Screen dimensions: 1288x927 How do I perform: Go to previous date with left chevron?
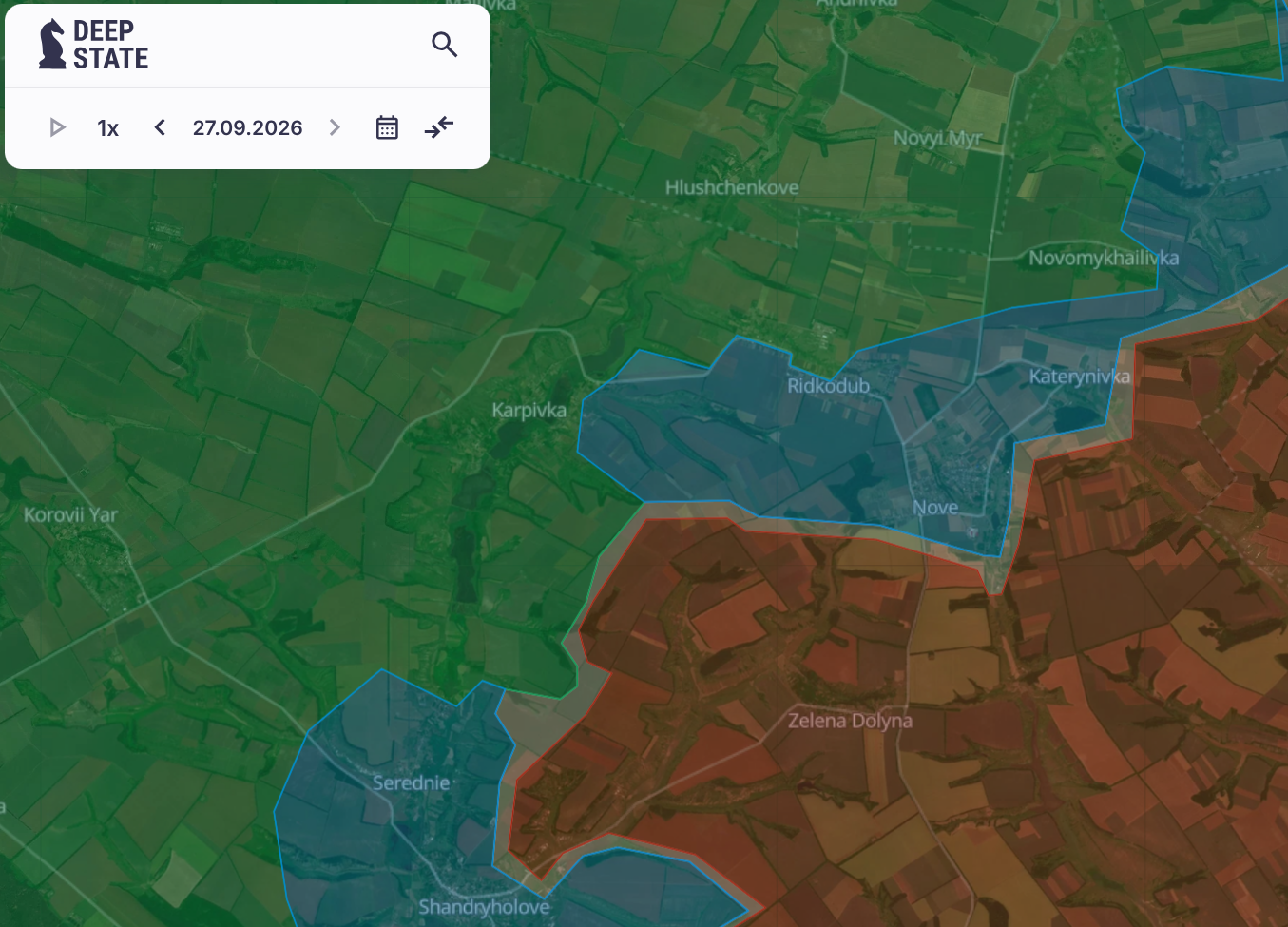(160, 127)
